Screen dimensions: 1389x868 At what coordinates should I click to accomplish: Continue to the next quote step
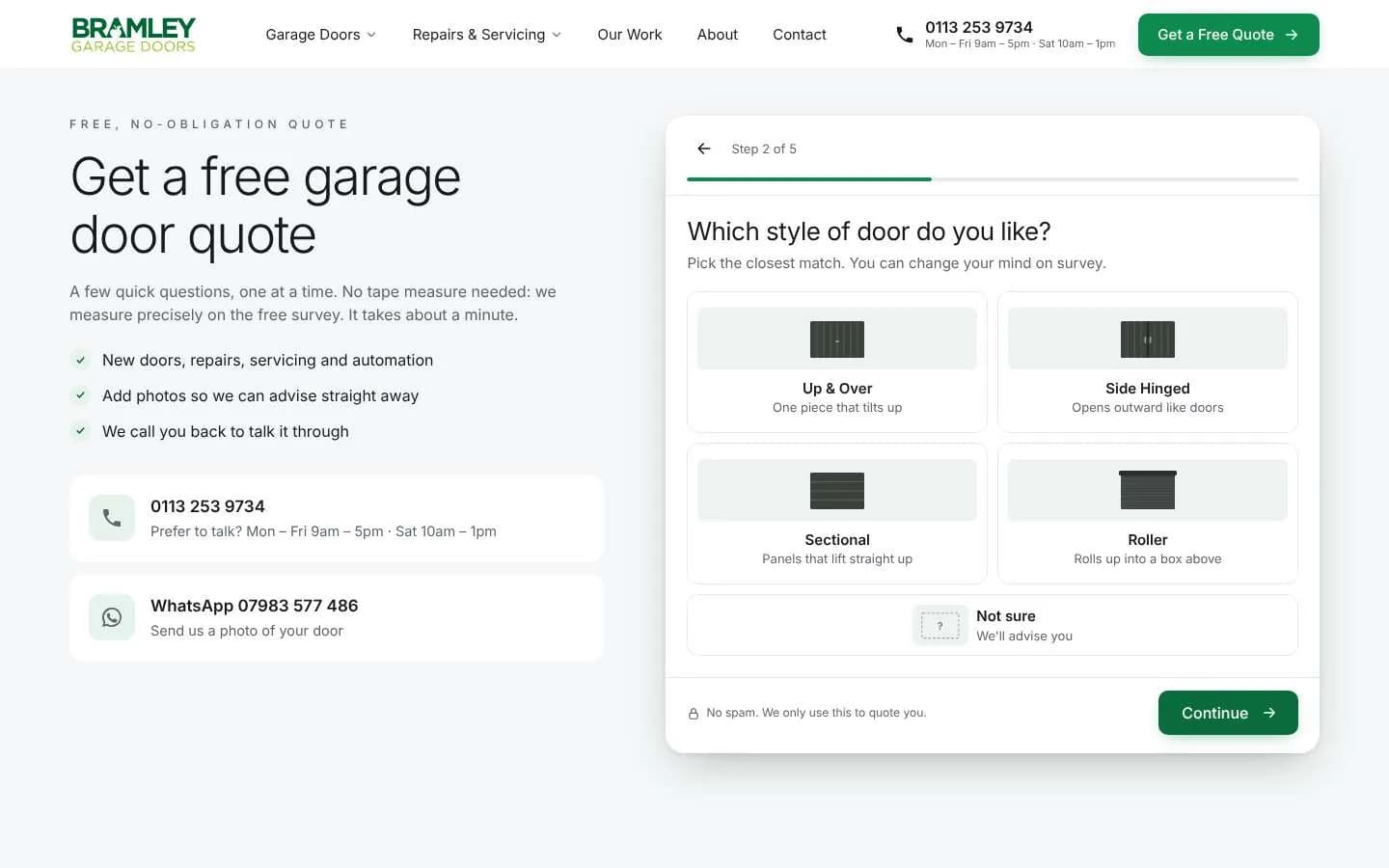(1228, 713)
